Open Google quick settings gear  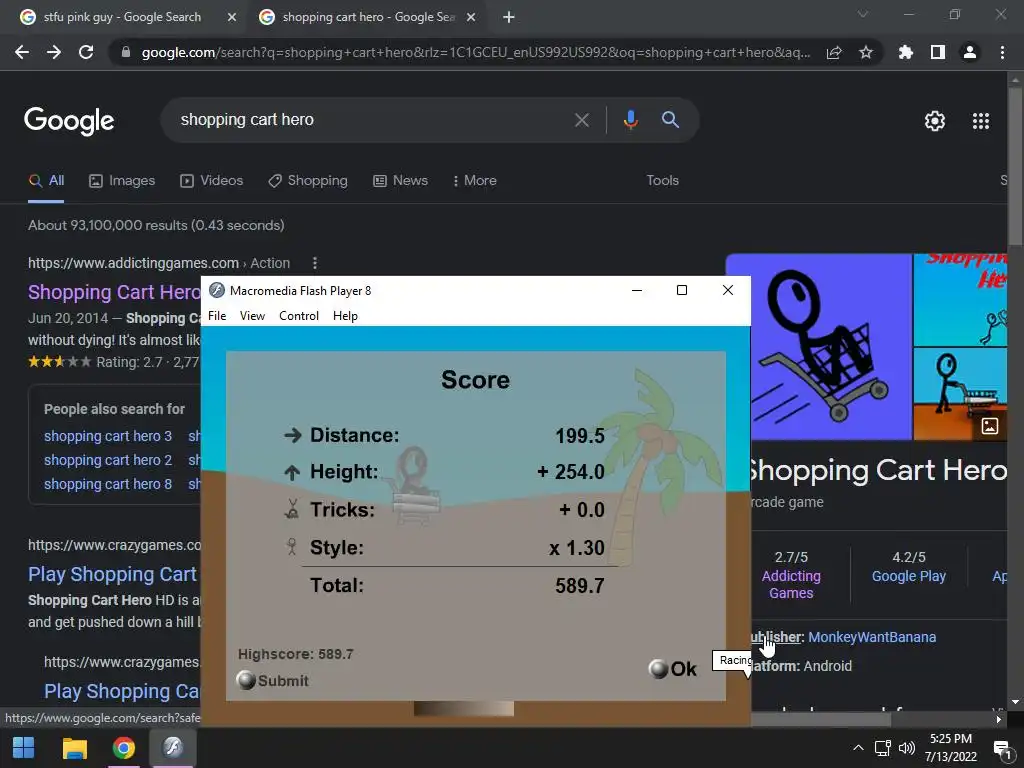(935, 121)
